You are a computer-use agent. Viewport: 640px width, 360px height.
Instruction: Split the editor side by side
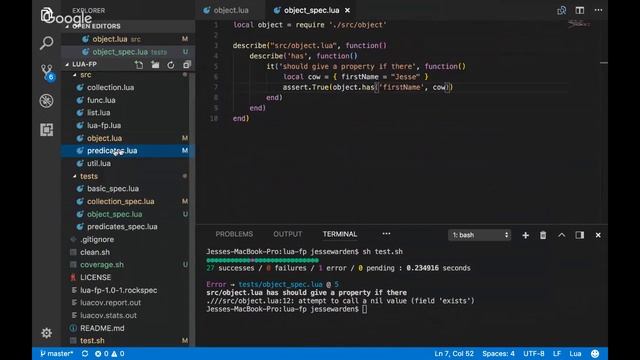(580, 10)
